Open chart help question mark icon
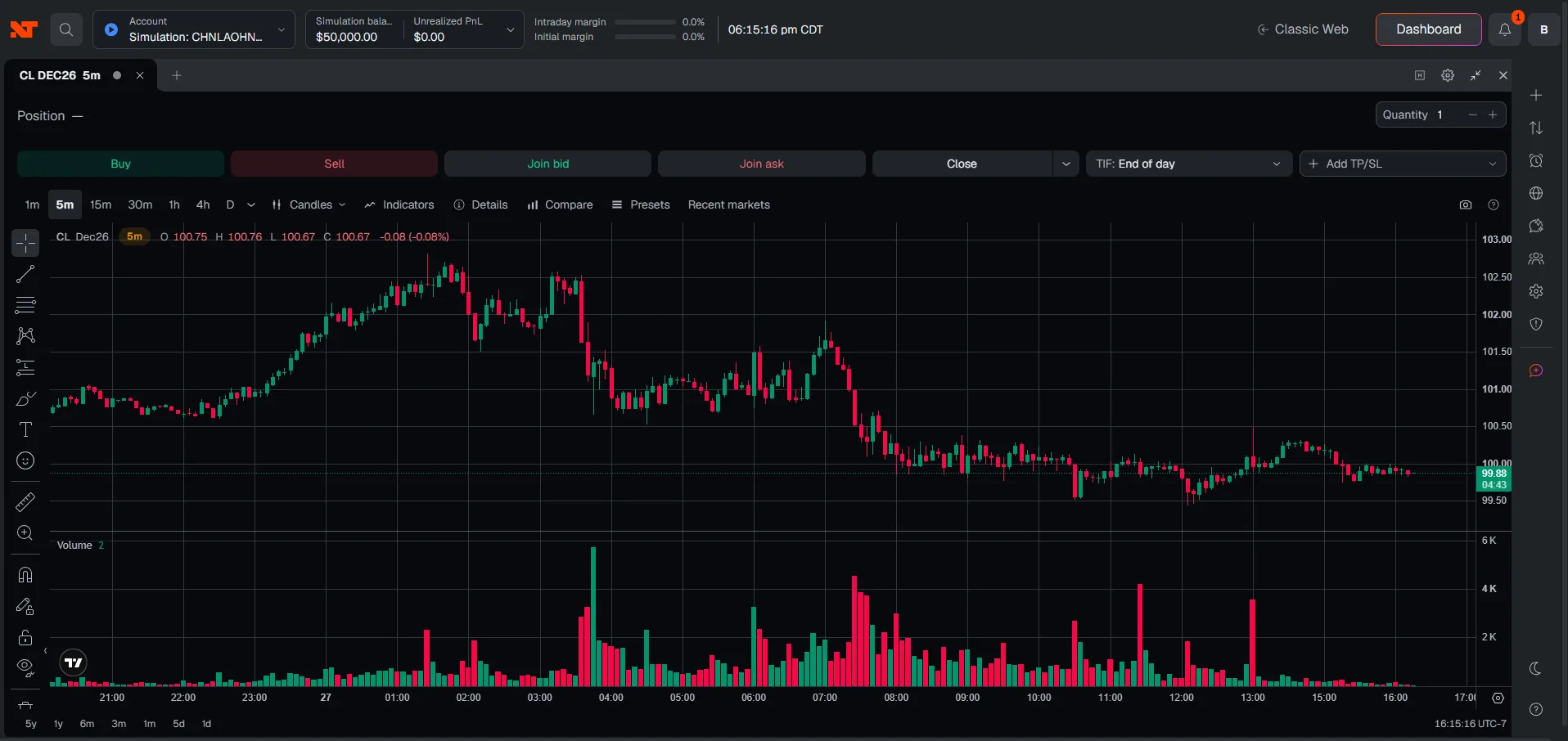Image resolution: width=1568 pixels, height=741 pixels. pos(1494,204)
